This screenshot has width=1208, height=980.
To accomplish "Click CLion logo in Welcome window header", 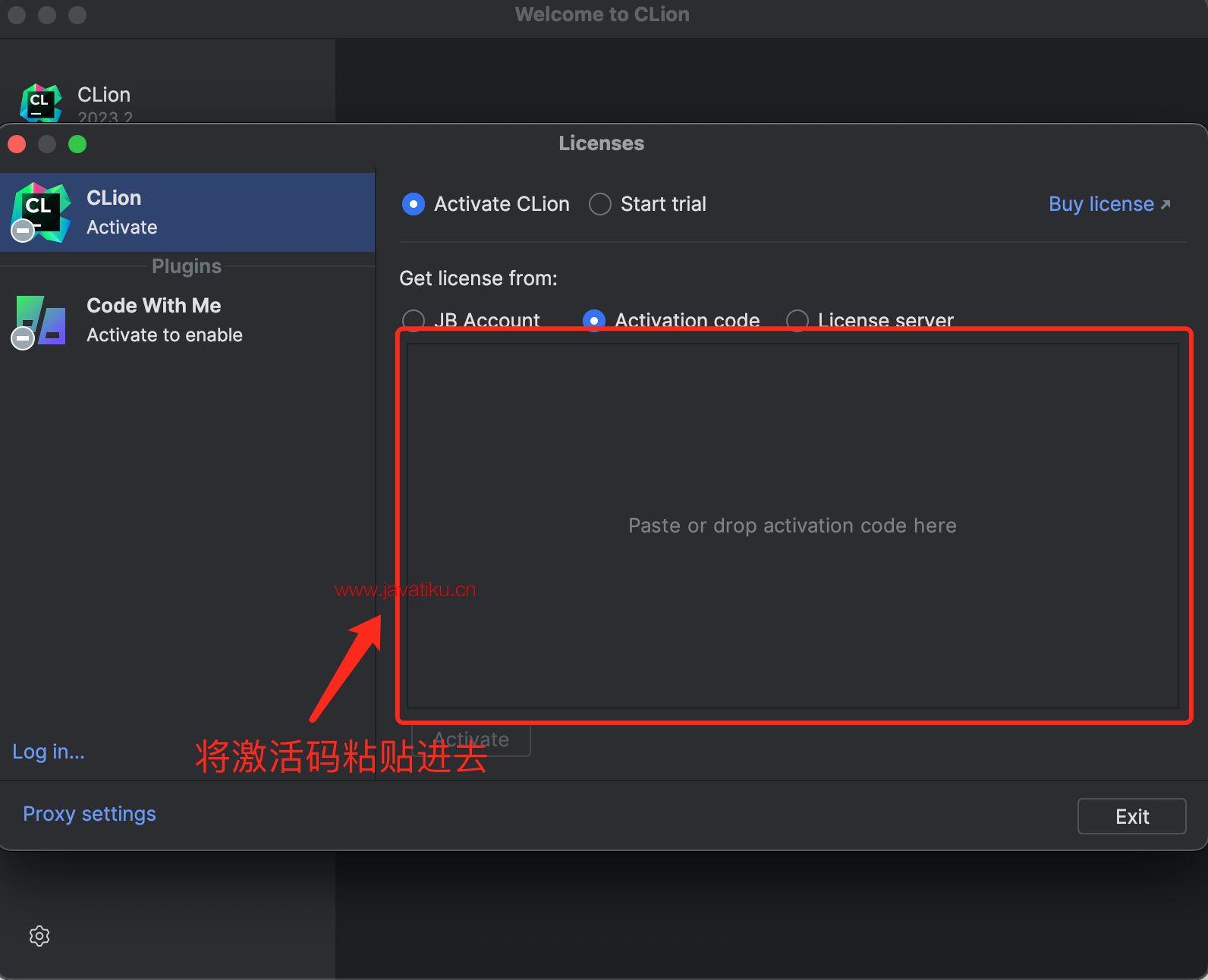I will click(41, 103).
